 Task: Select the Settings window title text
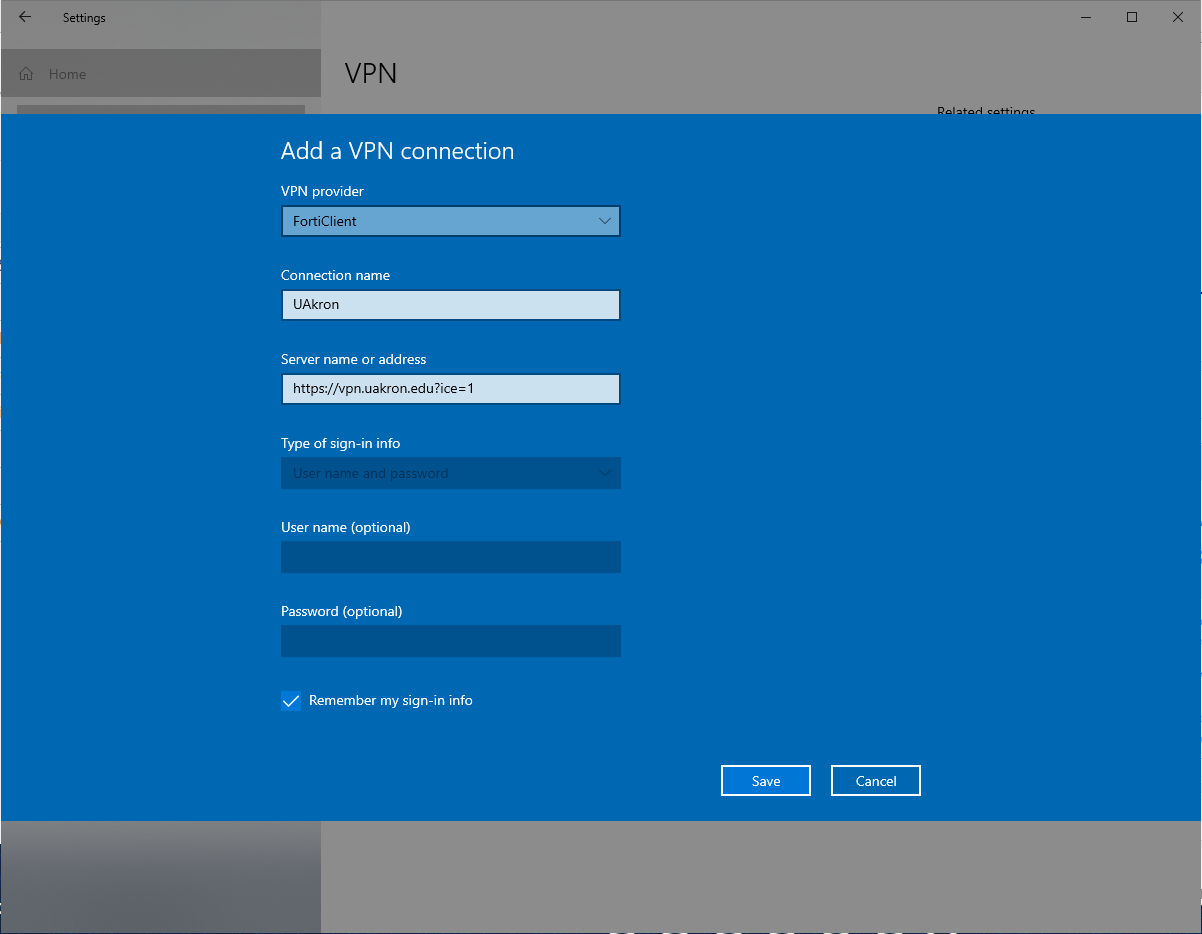coord(84,18)
